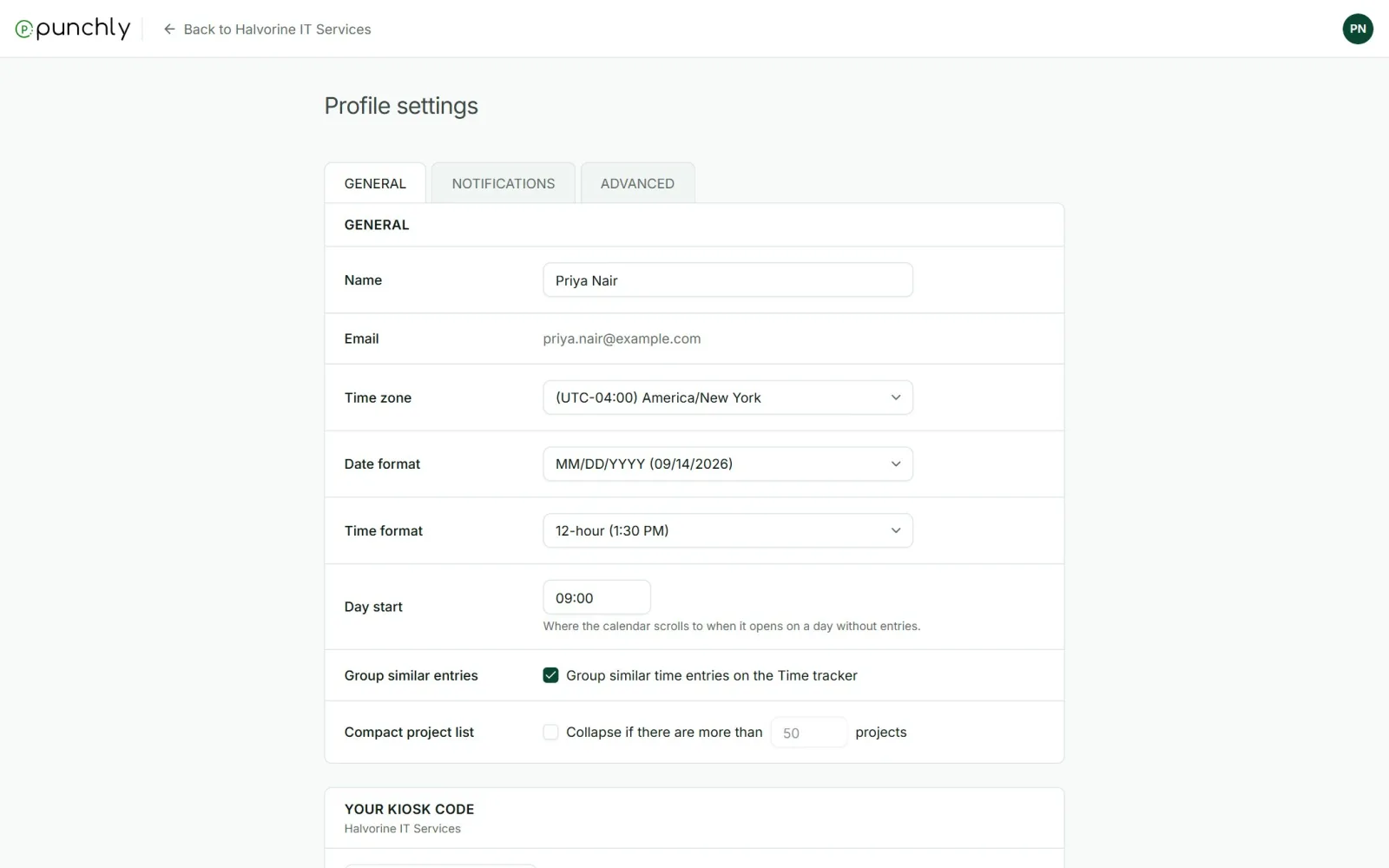This screenshot has height=868, width=1389.
Task: Click the Time zone label
Action: pos(378,398)
